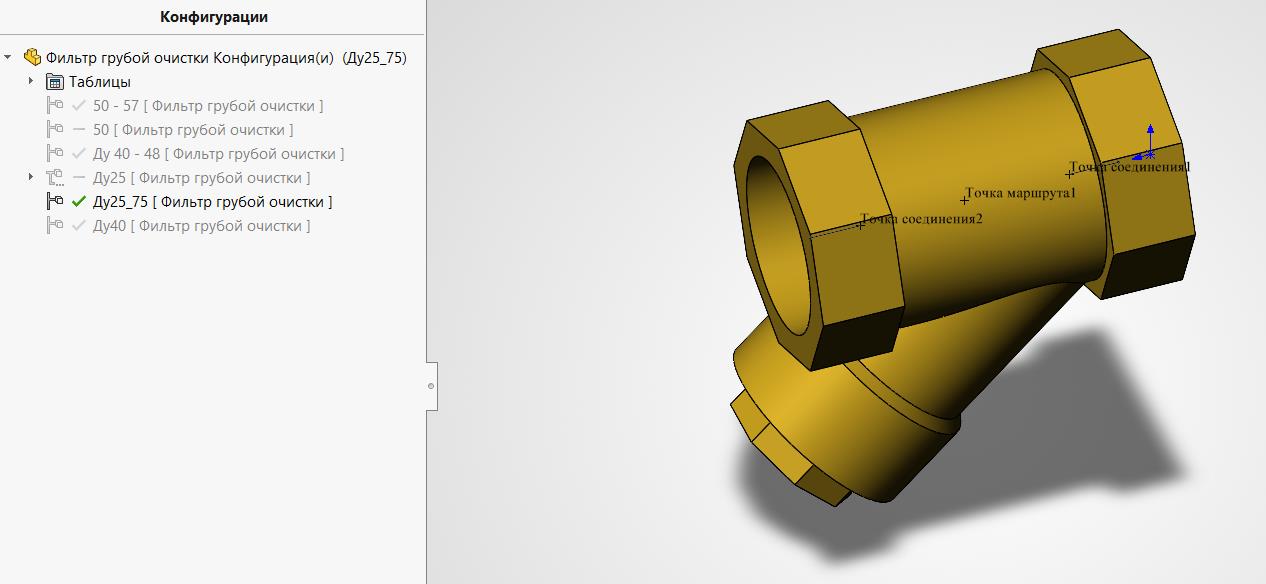1266x584 pixels.
Task: Select configuration Ду 40 - 48 [ Фильтр грубой очистки ]
Action: point(218,153)
